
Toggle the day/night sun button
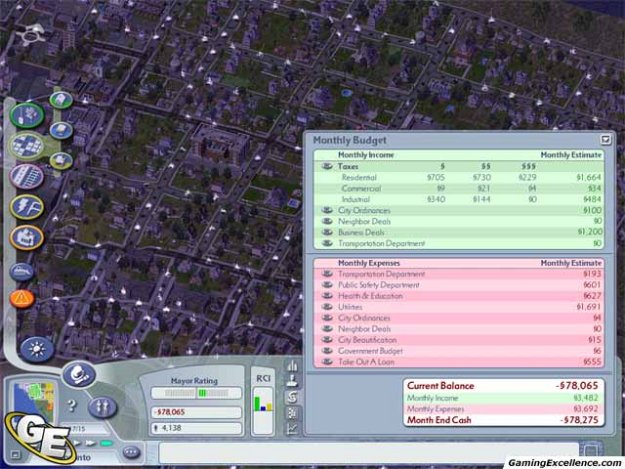37,349
